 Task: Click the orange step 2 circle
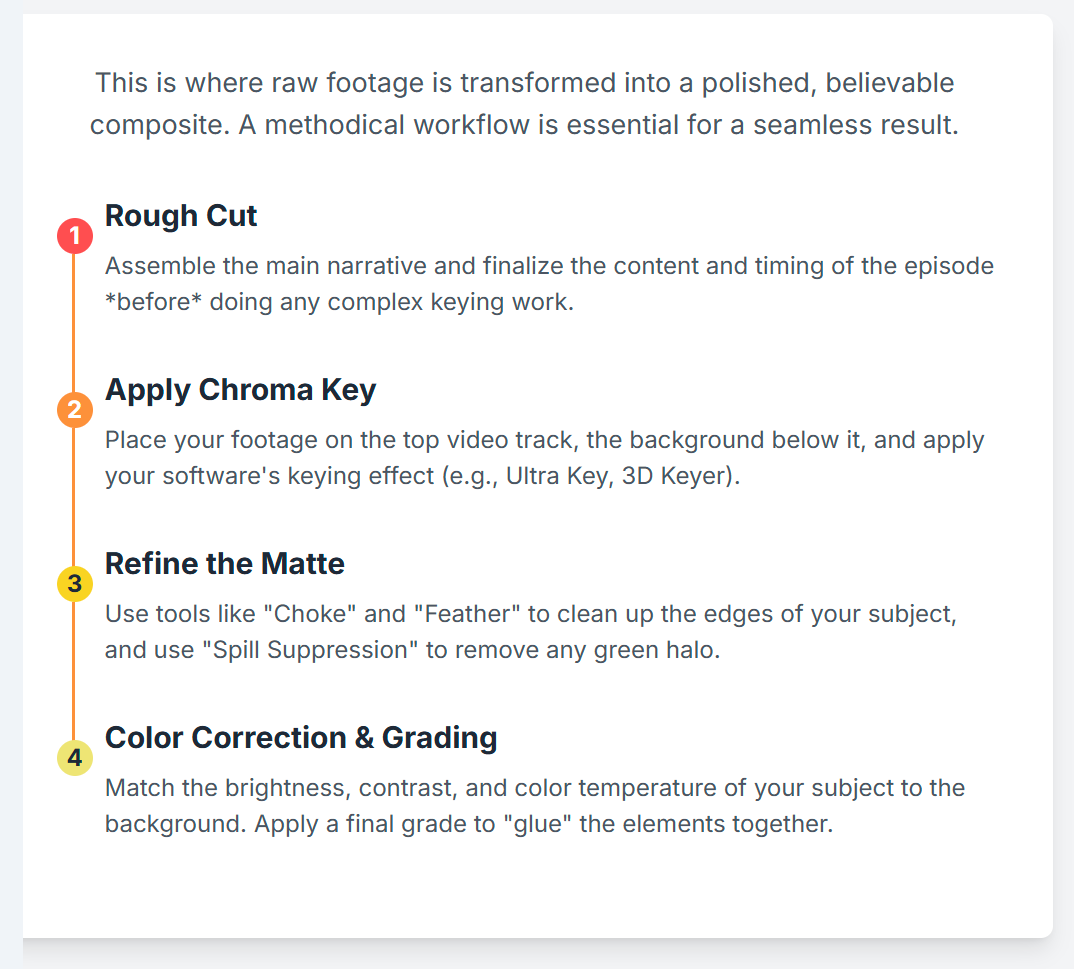[x=75, y=410]
